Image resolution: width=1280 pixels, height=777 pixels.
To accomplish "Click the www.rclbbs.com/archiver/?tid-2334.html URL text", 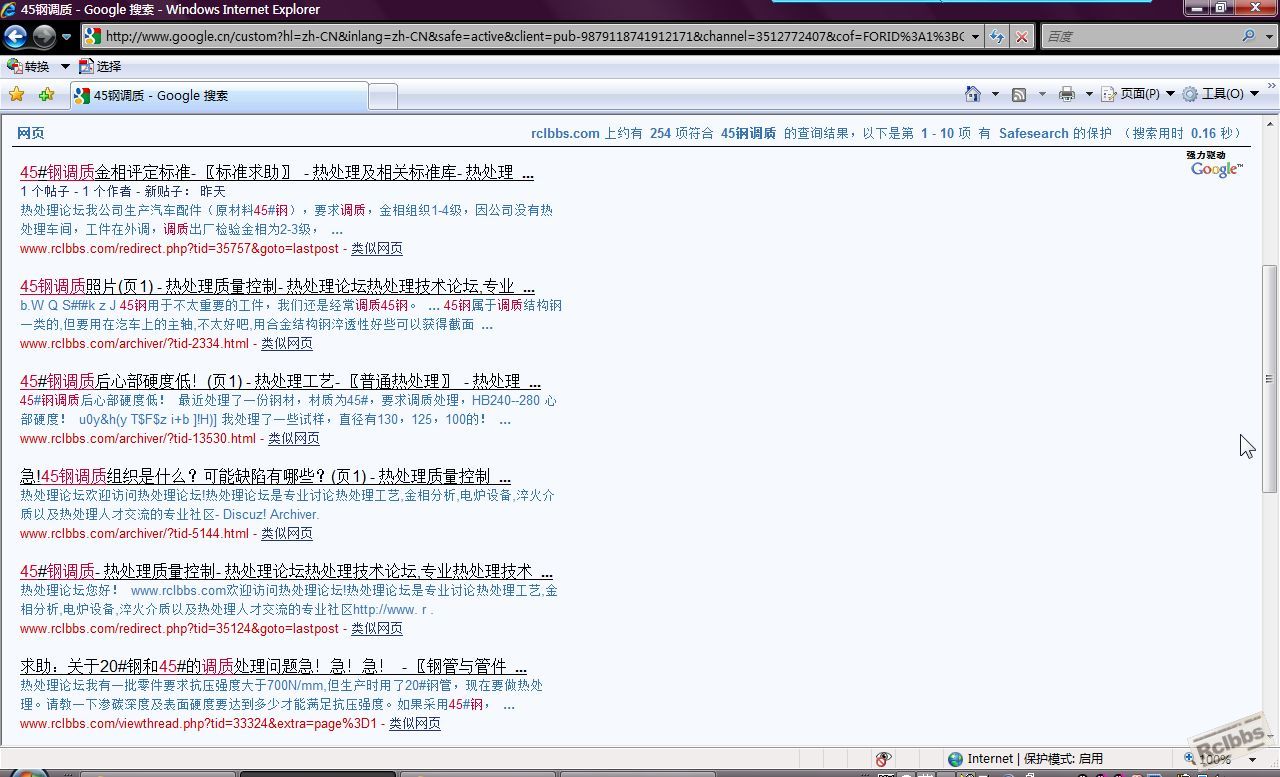I will tap(134, 343).
